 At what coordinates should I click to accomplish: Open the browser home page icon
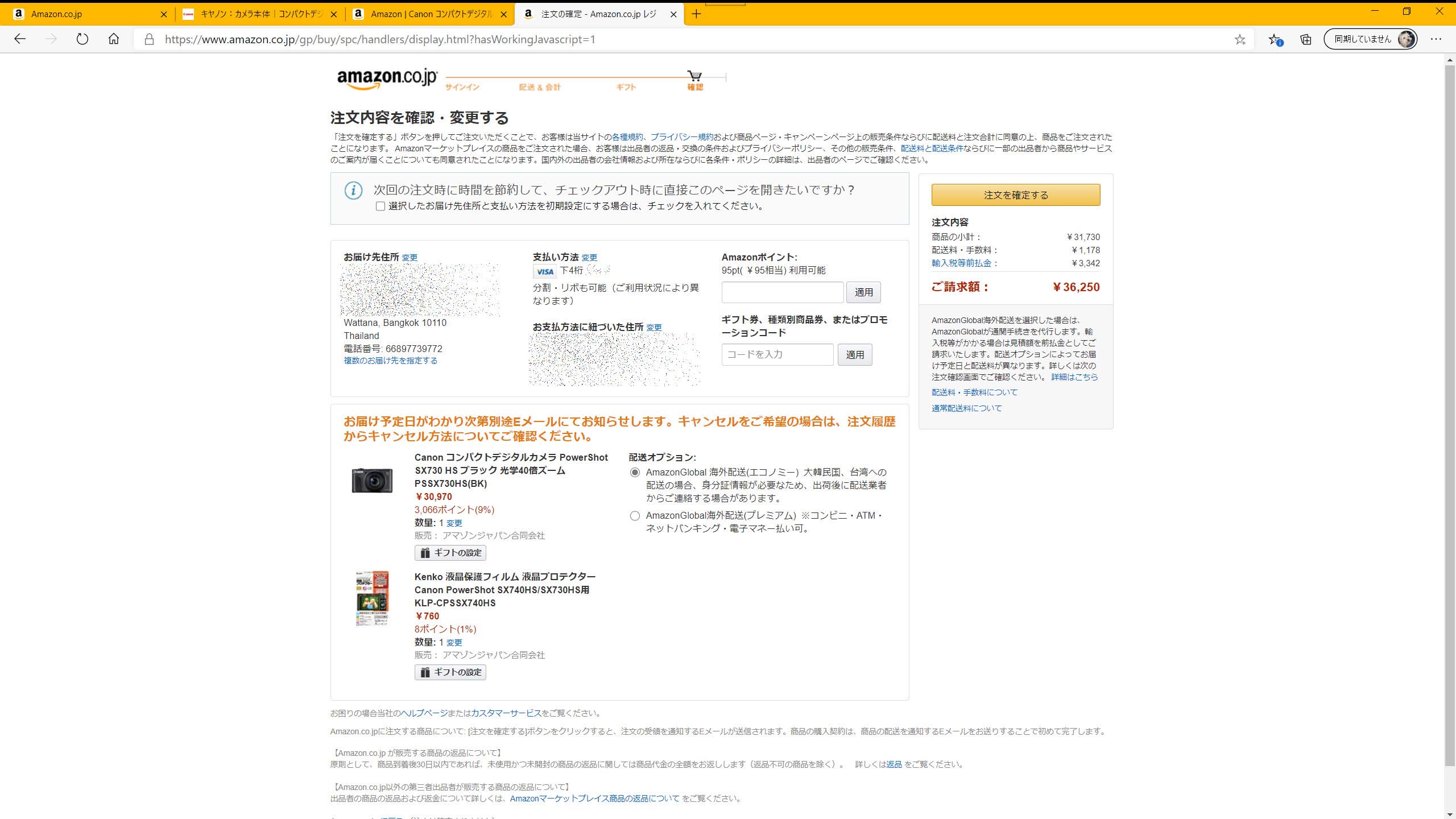pyautogui.click(x=114, y=39)
